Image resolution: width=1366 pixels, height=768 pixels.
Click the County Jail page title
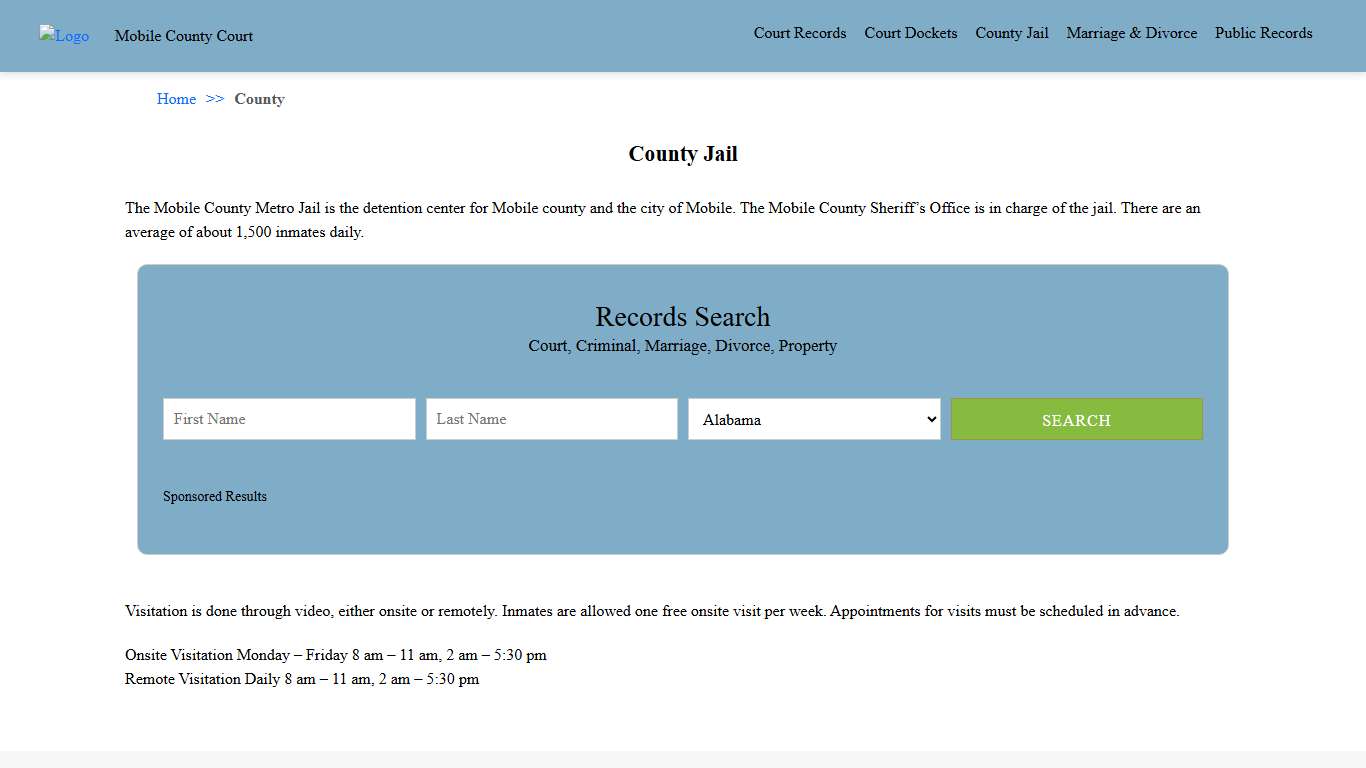[x=683, y=153]
